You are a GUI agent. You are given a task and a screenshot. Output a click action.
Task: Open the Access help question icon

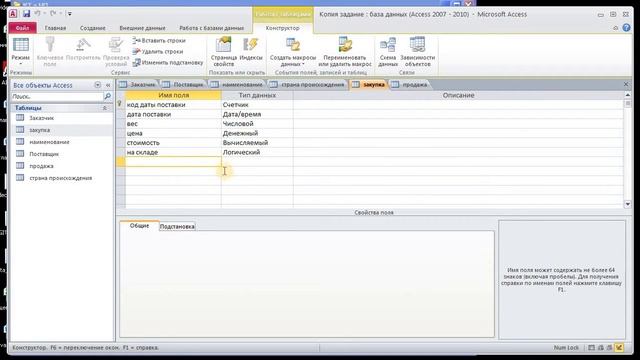click(627, 28)
